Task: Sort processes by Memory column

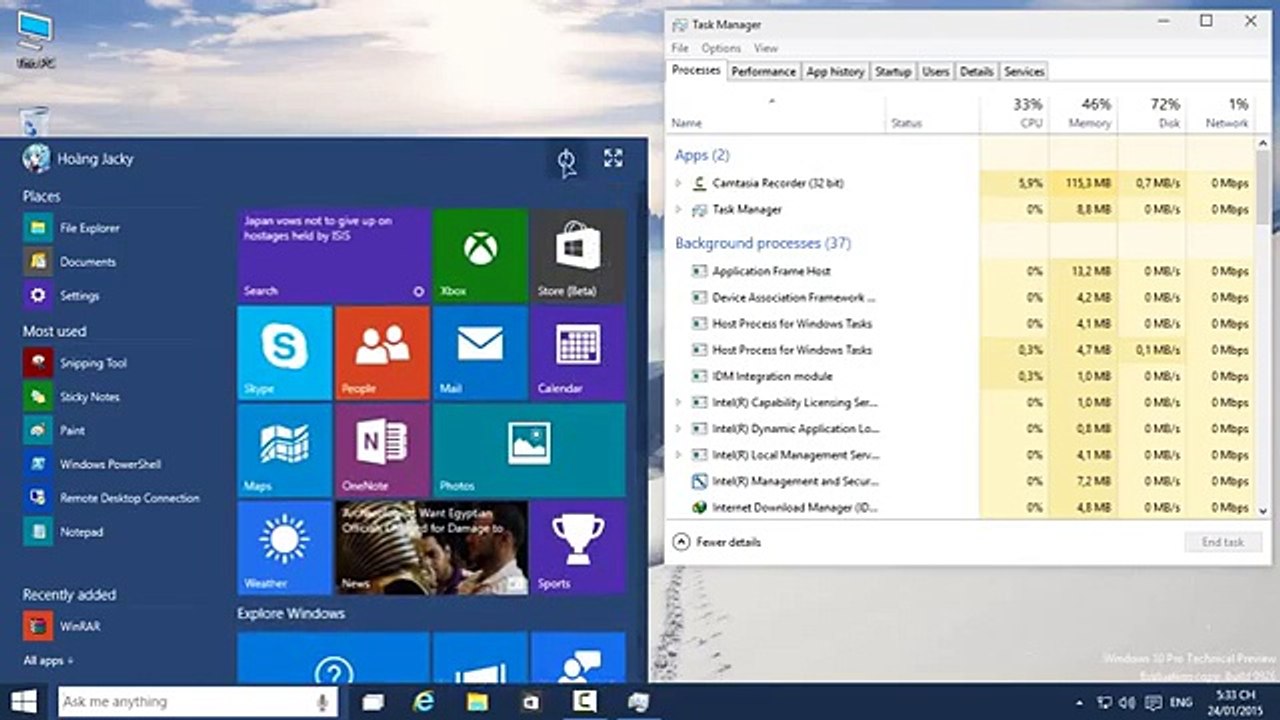Action: [1083, 113]
